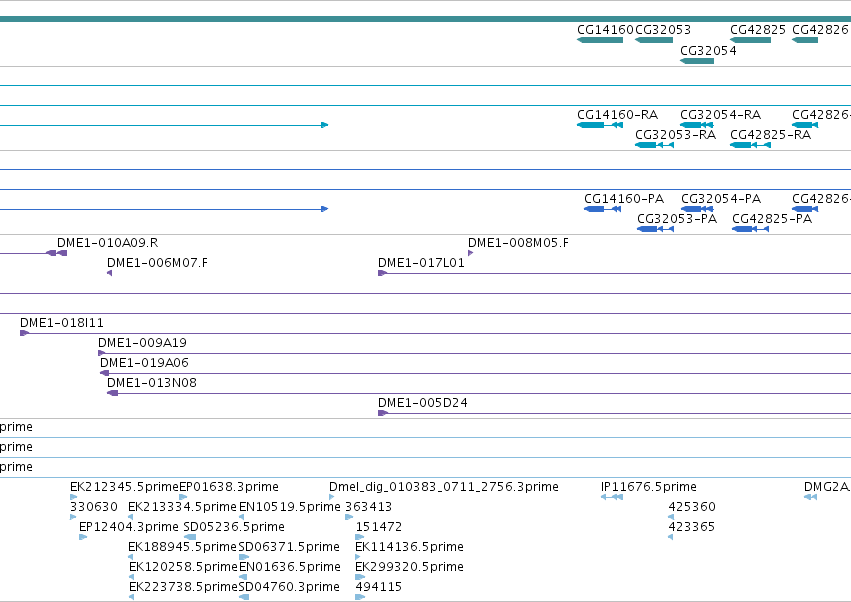
Task: Click the CG32054 gene name in top track
Action: tap(708, 51)
